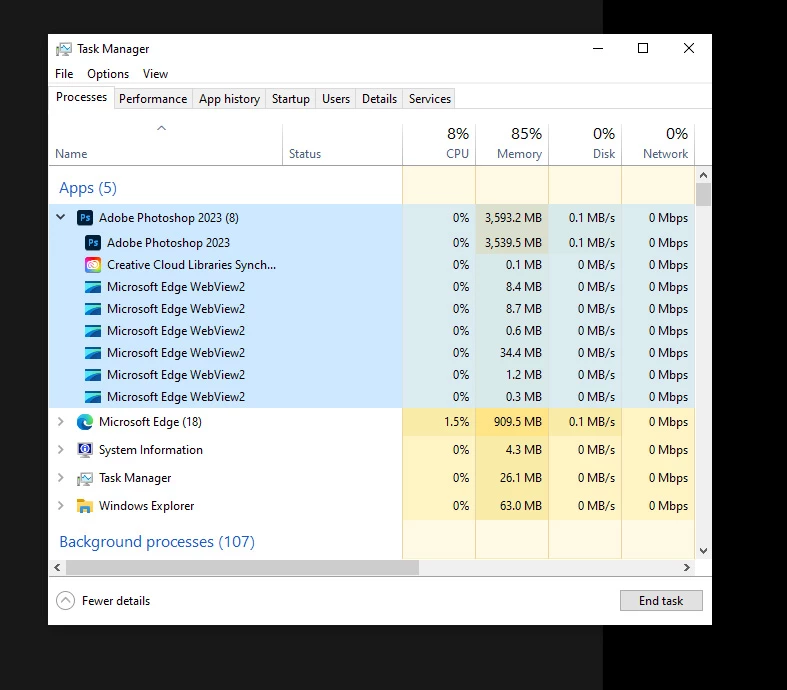Select the Processes tab
This screenshot has height=690, width=787.
coord(81,97)
